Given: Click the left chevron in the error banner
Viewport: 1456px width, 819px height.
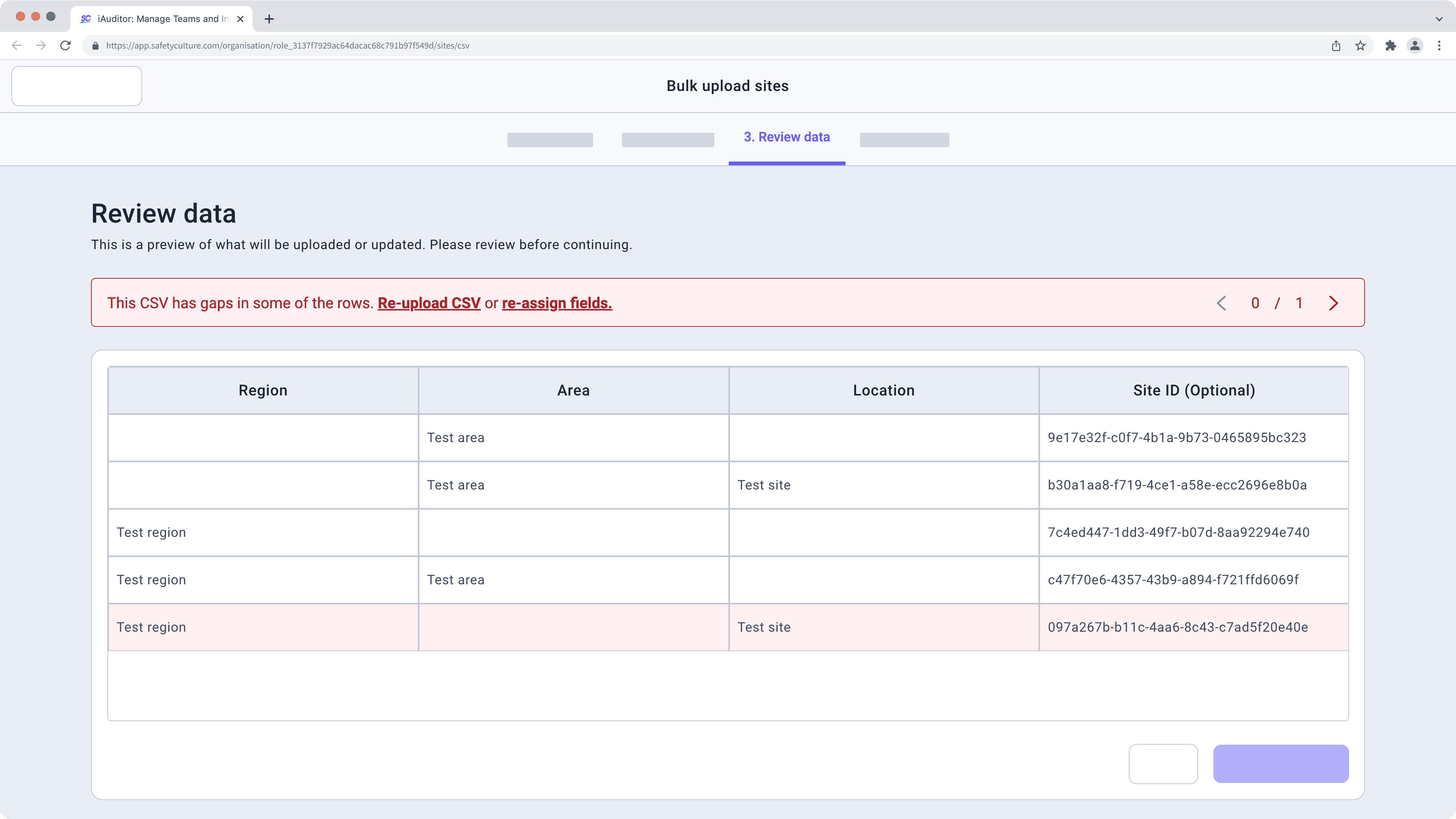Looking at the screenshot, I should 1221,303.
